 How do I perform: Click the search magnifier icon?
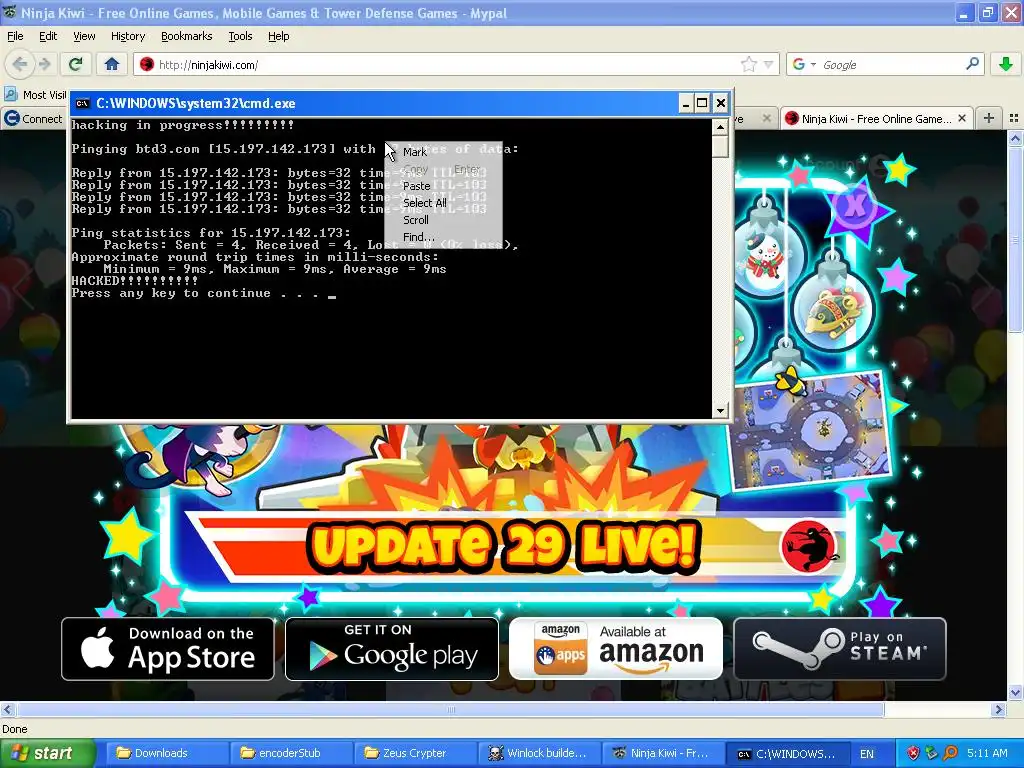[972, 64]
